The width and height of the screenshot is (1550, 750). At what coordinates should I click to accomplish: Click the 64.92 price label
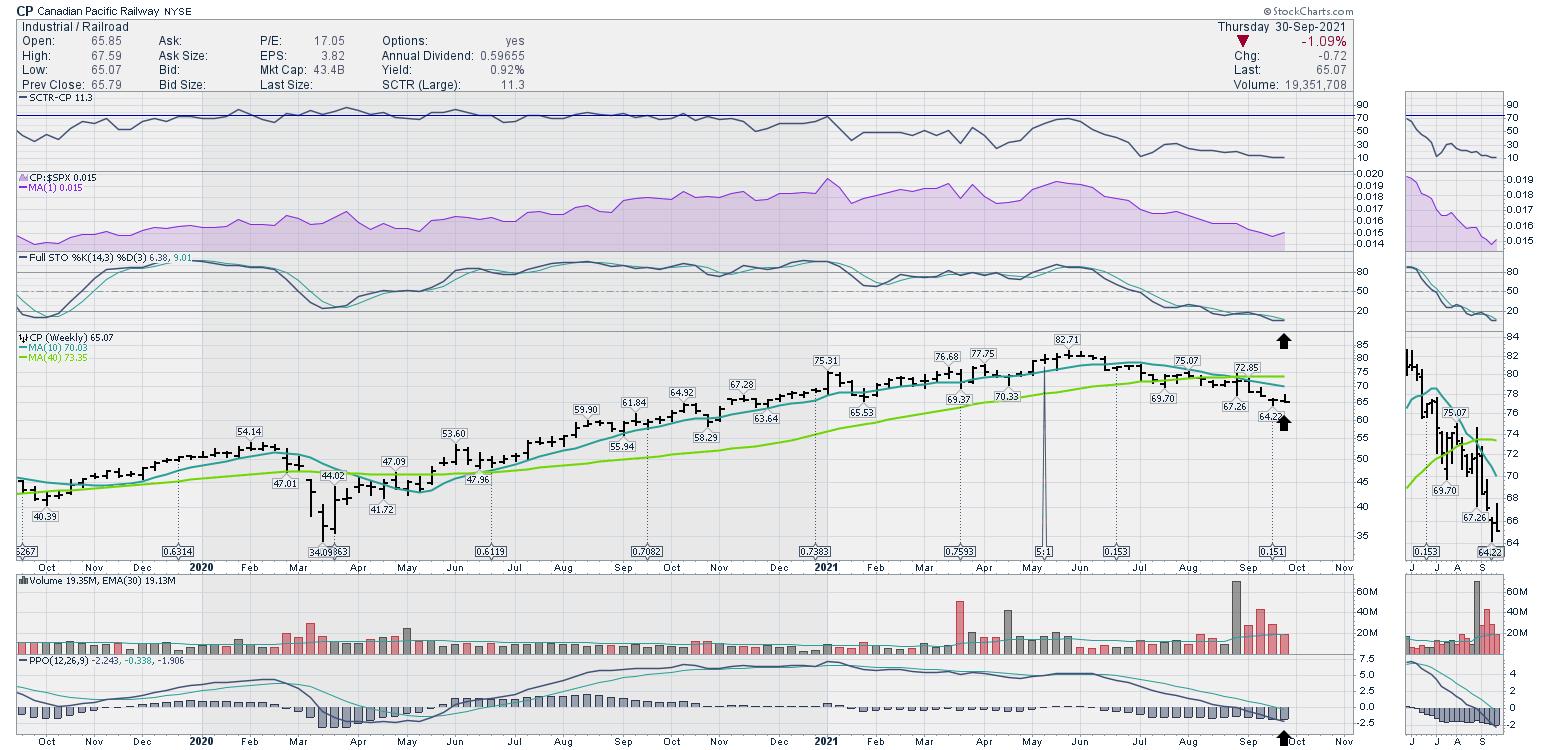coord(682,393)
